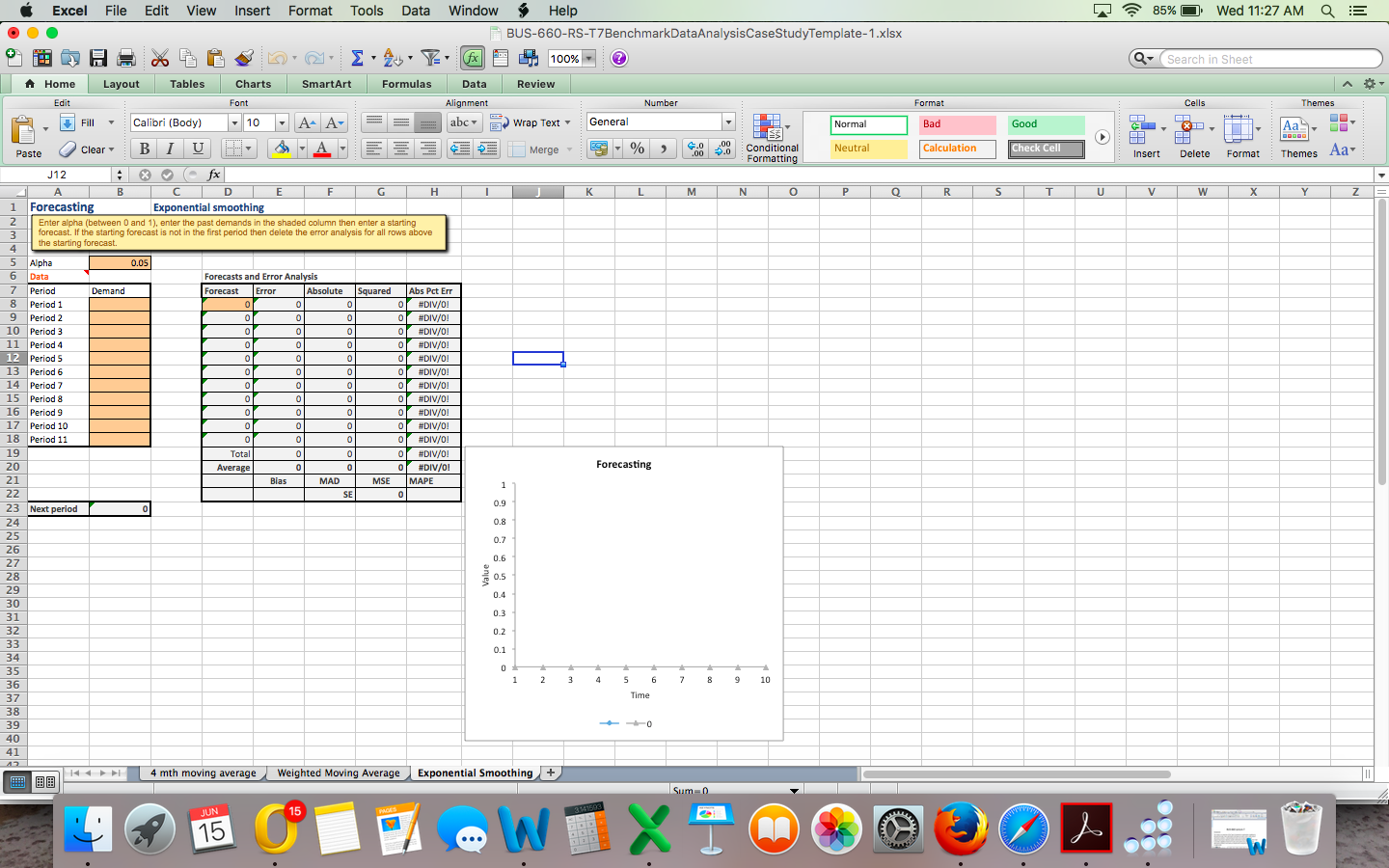
Task: Switch to Page Layout view button
Action: 45,782
